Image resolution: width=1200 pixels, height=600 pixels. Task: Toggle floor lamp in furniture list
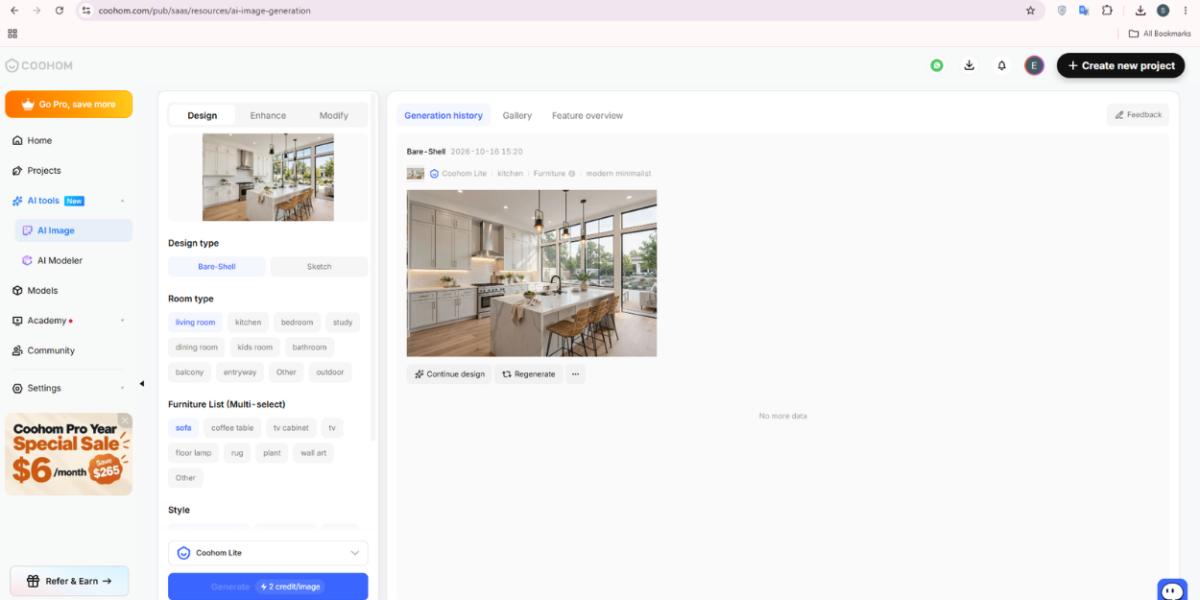click(x=193, y=453)
